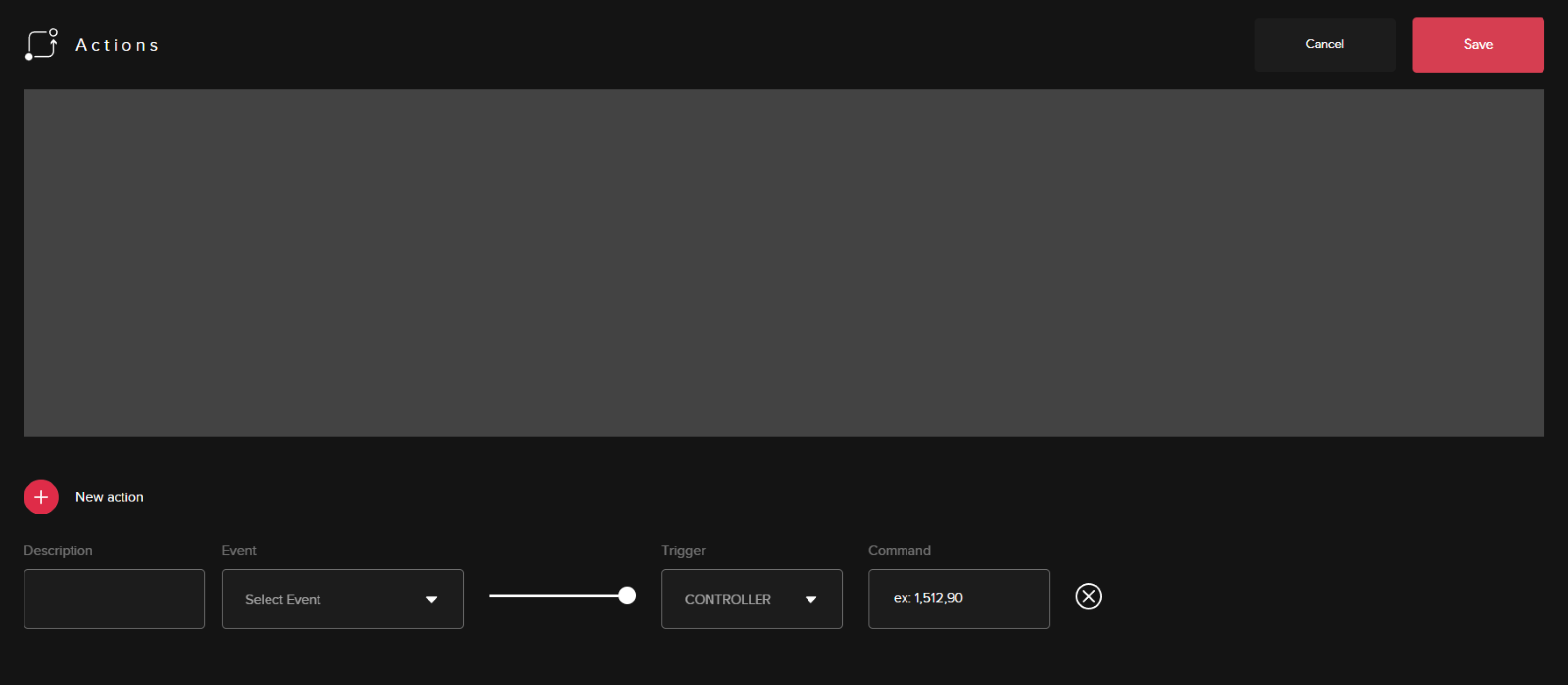Save the actions with the Save button
The width and height of the screenshot is (1568, 685).
(1477, 44)
